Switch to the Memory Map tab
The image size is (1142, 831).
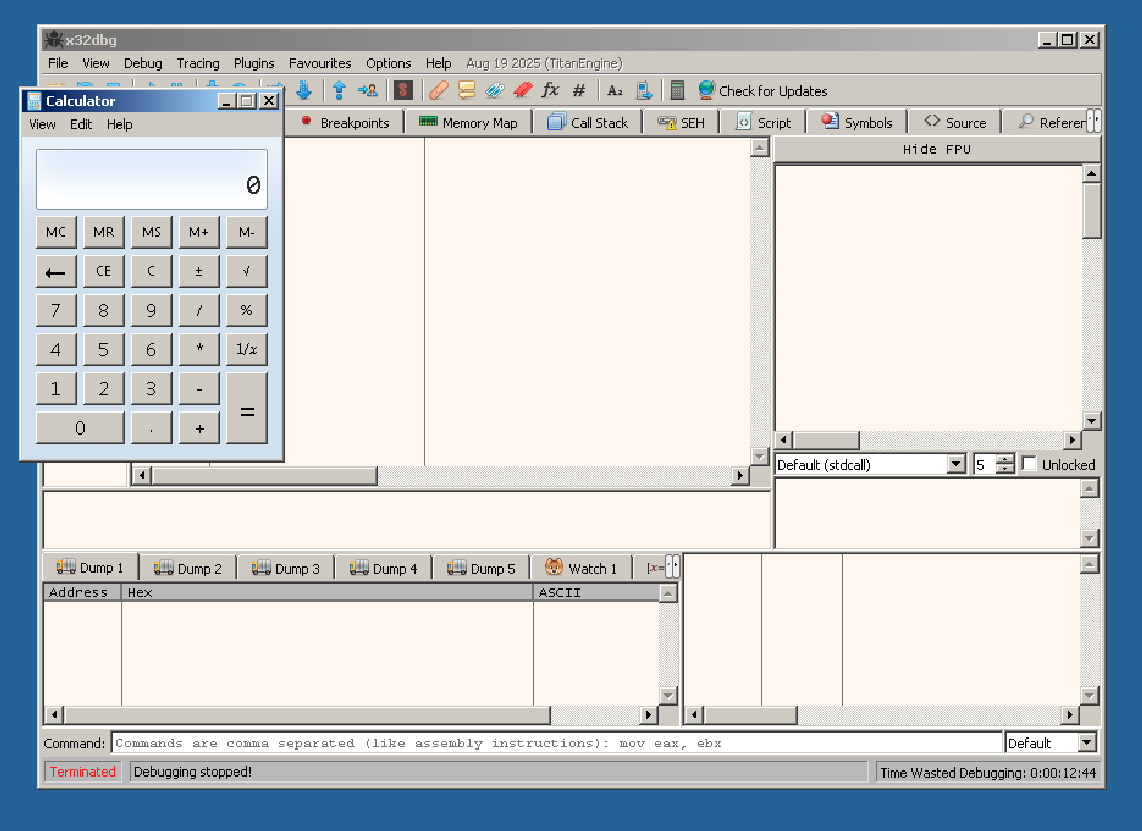click(468, 122)
